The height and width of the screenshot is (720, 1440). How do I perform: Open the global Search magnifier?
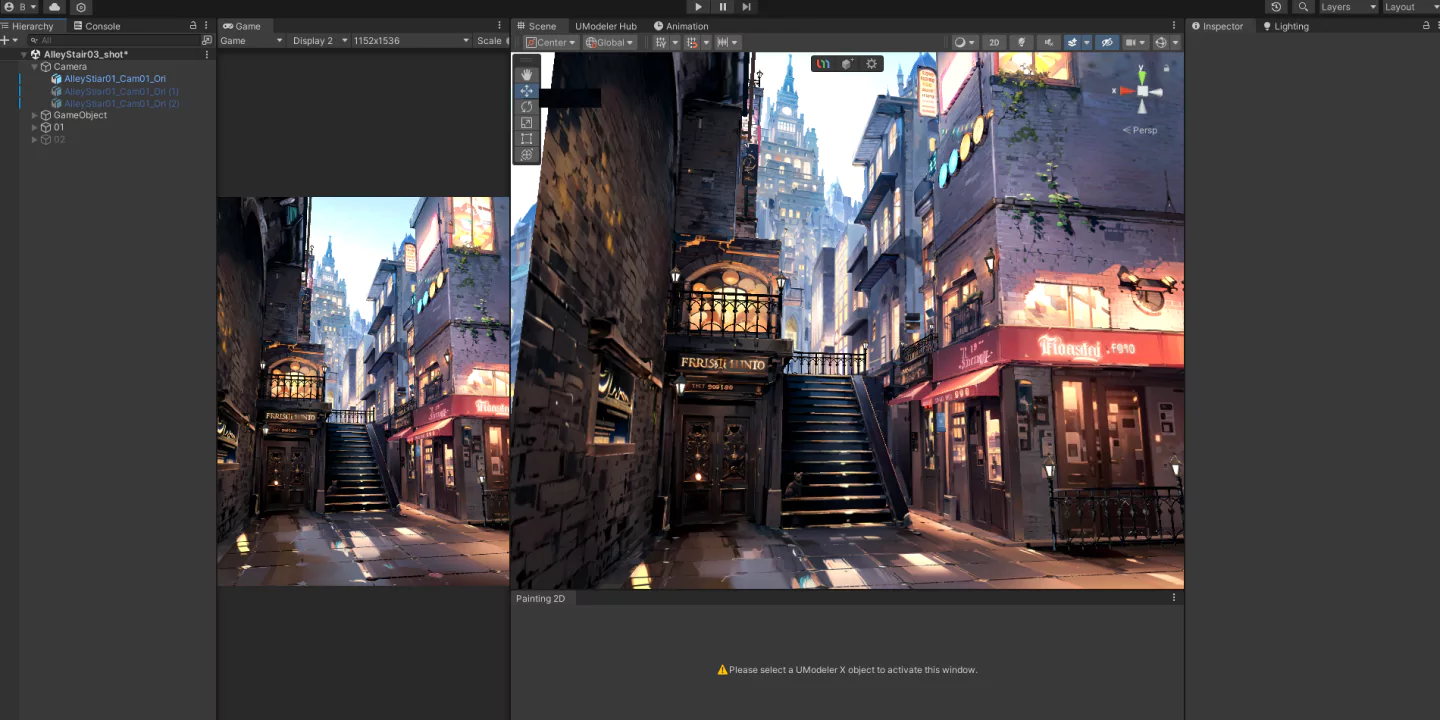(1302, 7)
